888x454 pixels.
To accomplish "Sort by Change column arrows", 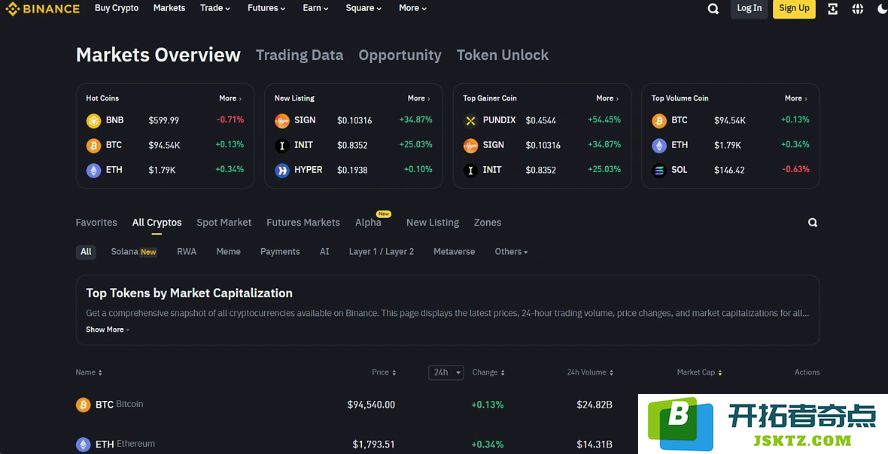I will point(502,372).
